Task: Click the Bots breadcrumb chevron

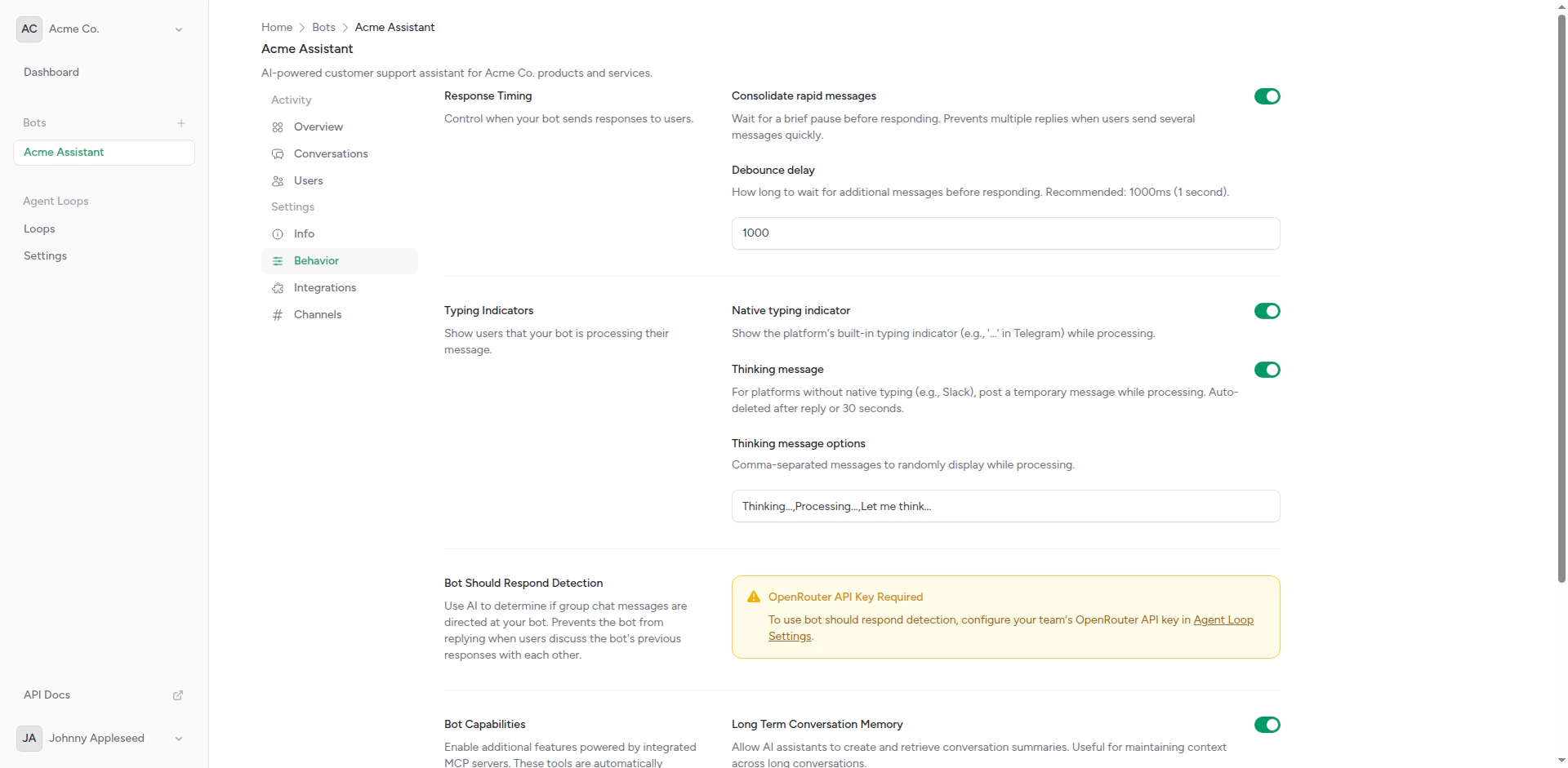Action: click(345, 27)
